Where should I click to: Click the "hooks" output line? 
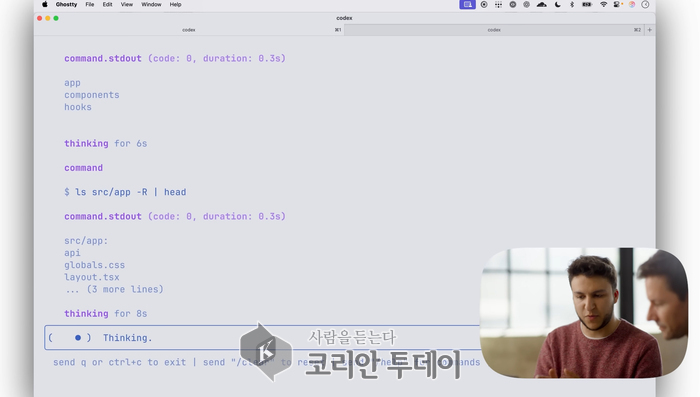(78, 107)
